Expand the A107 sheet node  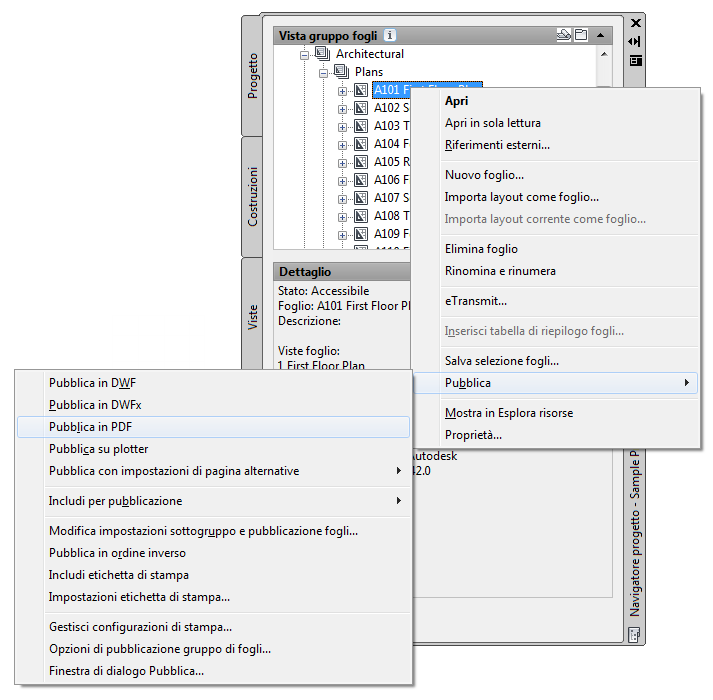pos(342,199)
